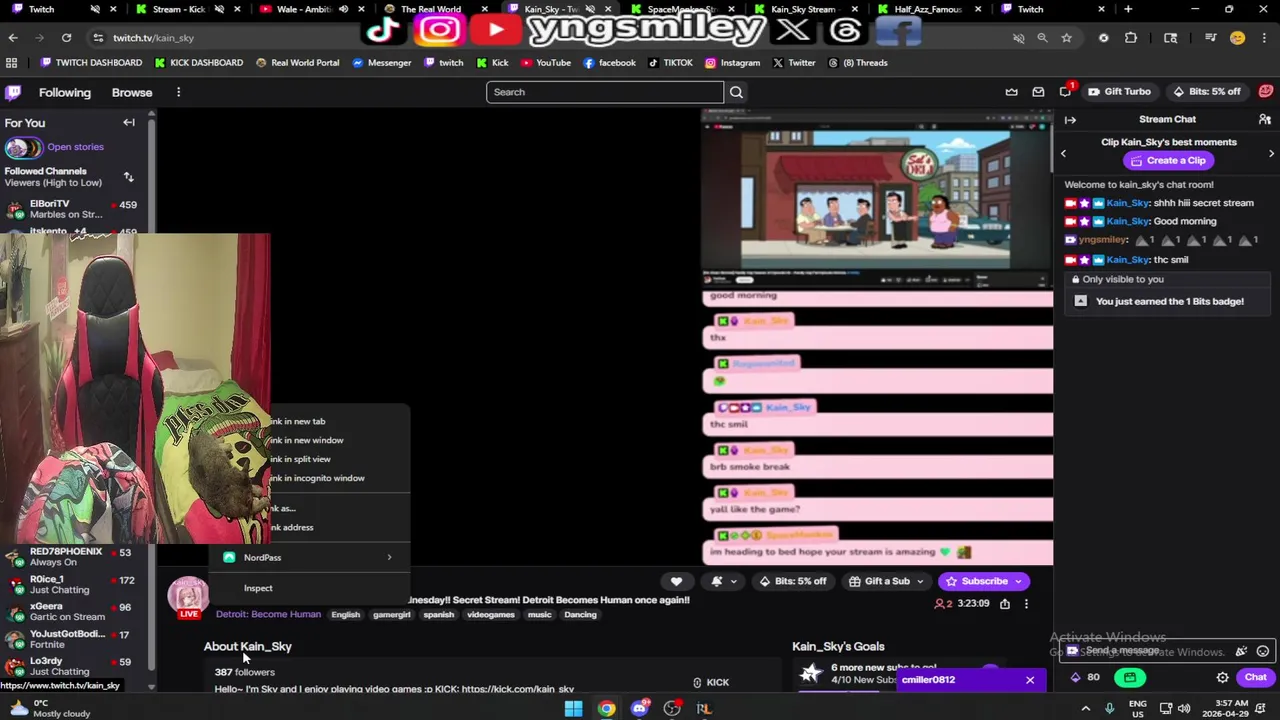Click the Twitch search field

coord(605,92)
